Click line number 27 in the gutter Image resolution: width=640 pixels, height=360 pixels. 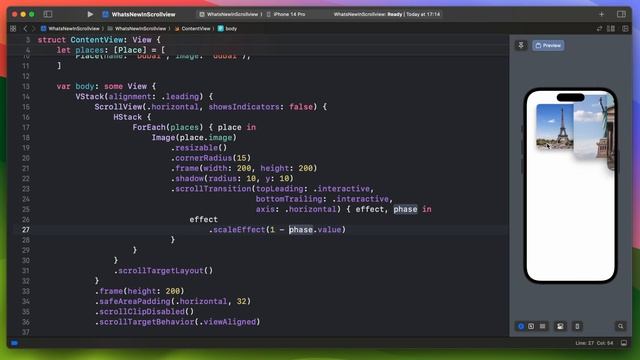click(x=26, y=230)
